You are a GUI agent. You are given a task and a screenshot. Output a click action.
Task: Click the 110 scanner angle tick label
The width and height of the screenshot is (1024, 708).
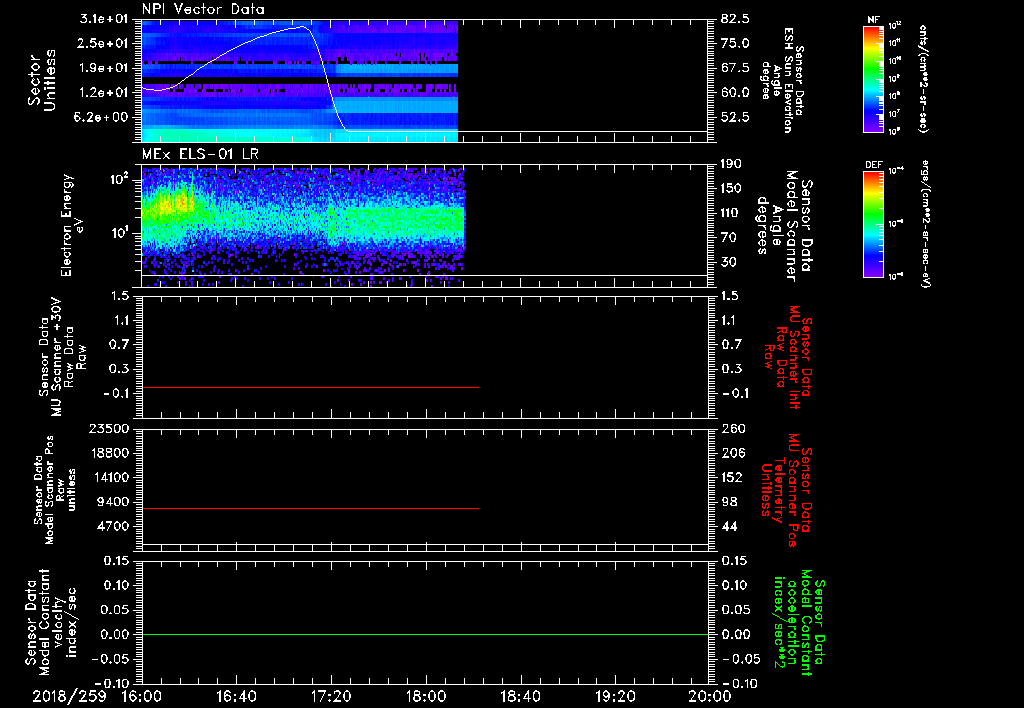click(x=732, y=213)
